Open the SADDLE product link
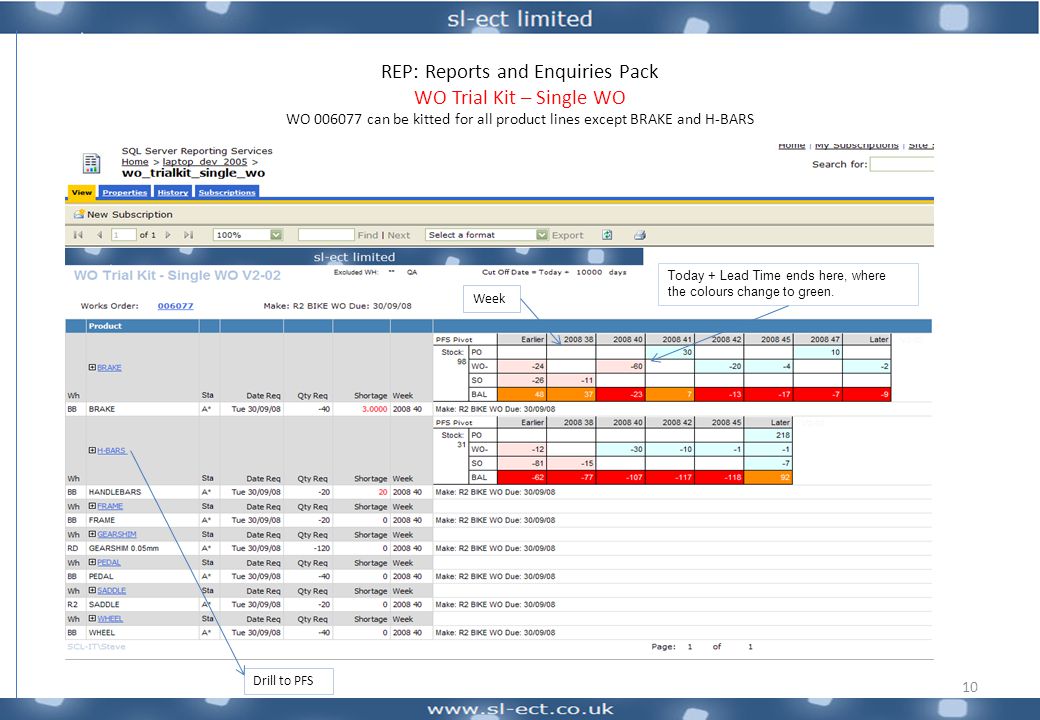Image resolution: width=1040 pixels, height=720 pixels. point(111,590)
